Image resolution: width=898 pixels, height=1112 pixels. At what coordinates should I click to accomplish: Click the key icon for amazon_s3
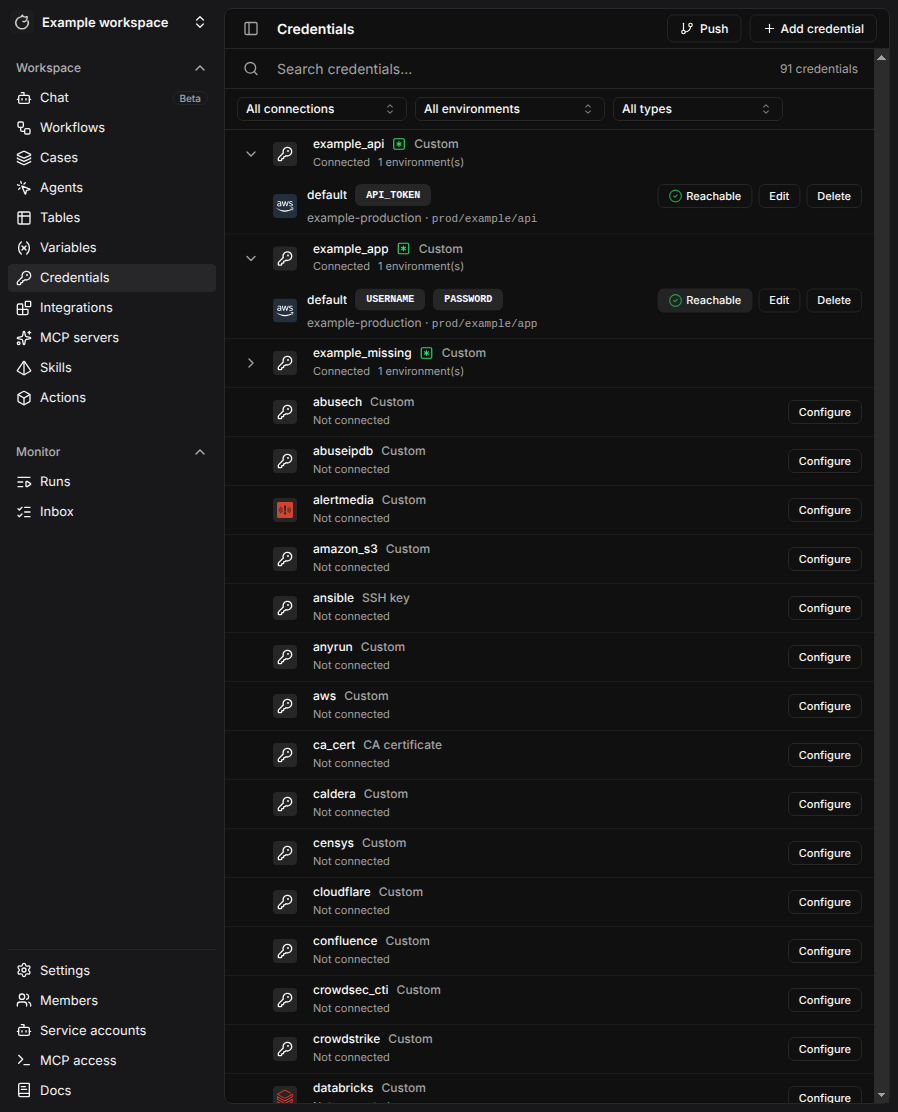(x=285, y=559)
